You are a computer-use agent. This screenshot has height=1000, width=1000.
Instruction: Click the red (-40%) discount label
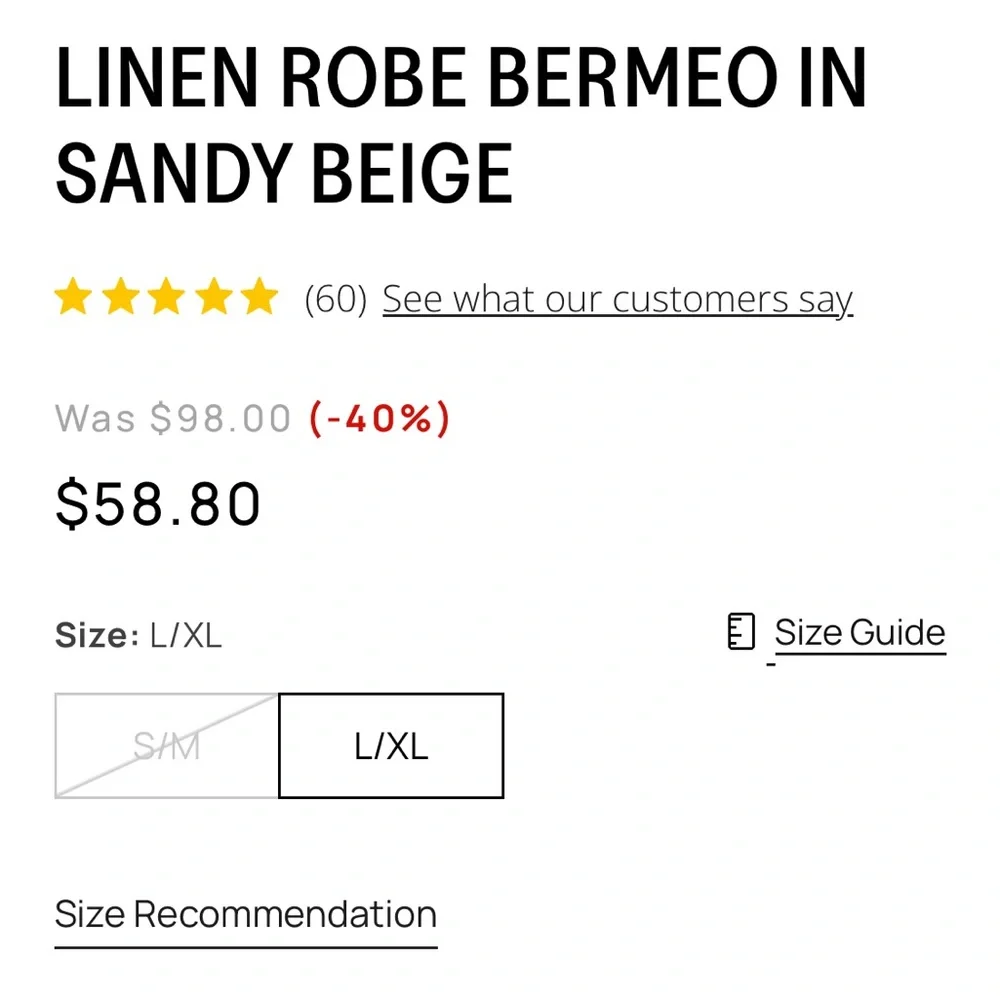click(x=379, y=418)
